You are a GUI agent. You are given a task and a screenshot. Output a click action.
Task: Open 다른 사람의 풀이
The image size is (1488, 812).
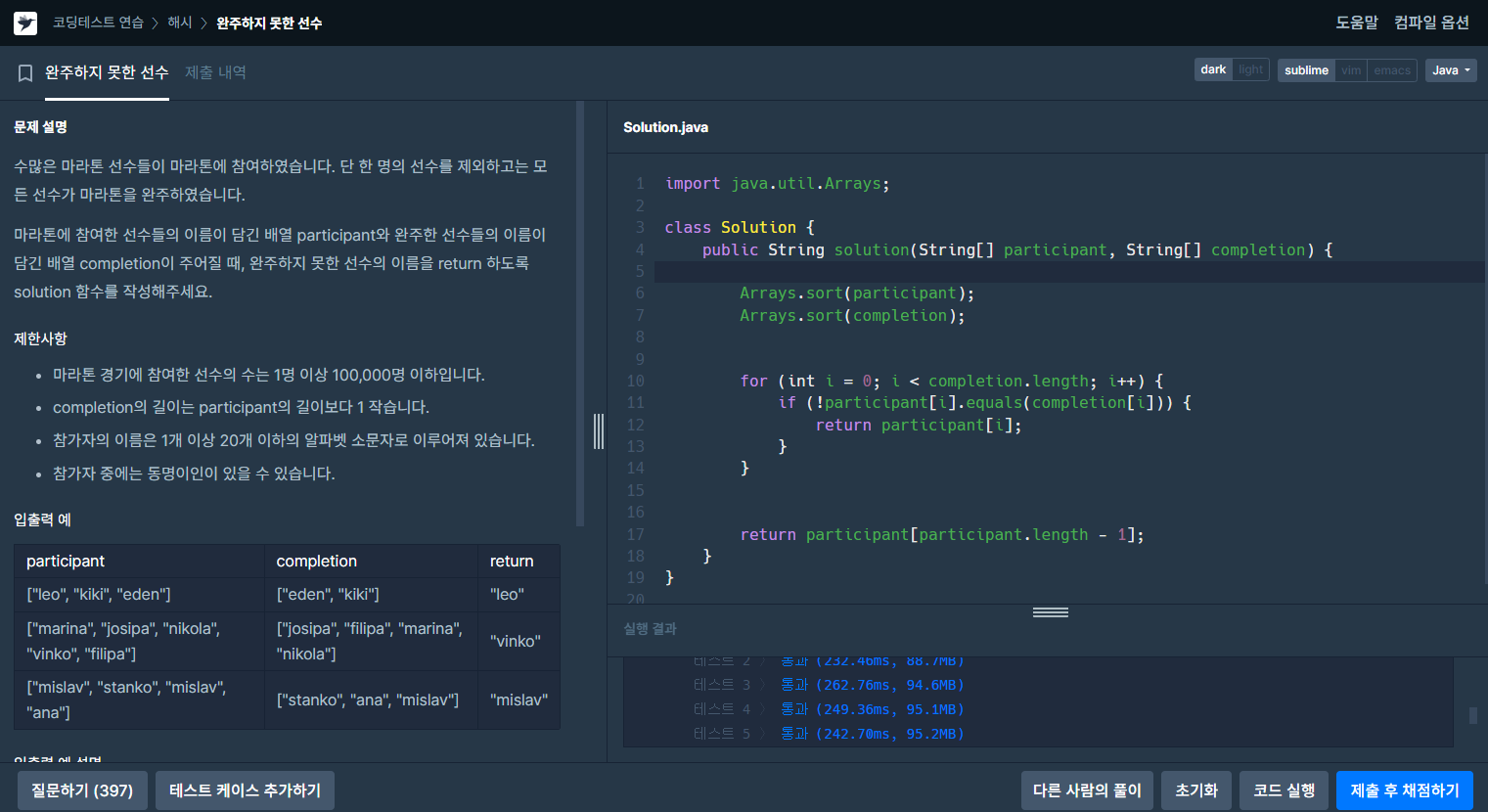tap(1087, 790)
